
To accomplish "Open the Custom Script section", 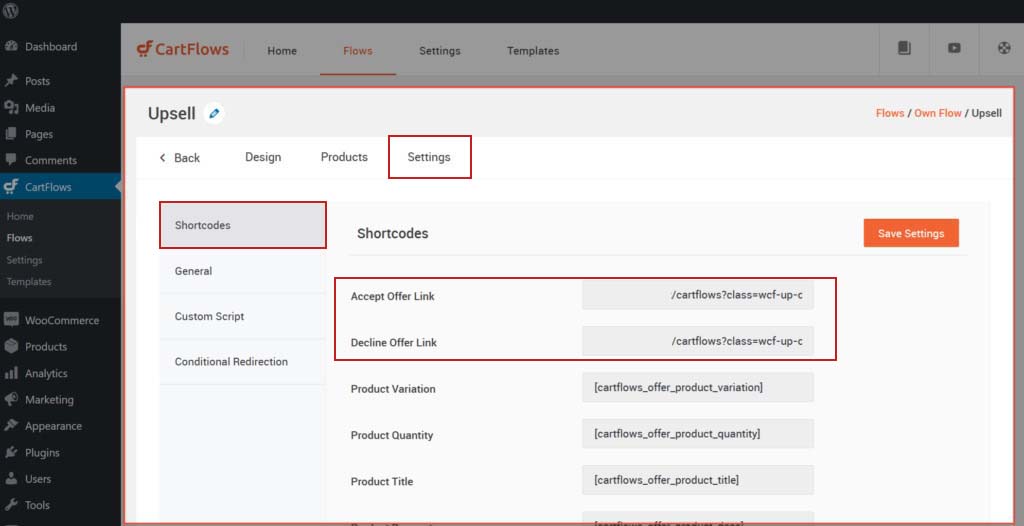I will pyautogui.click(x=242, y=316).
